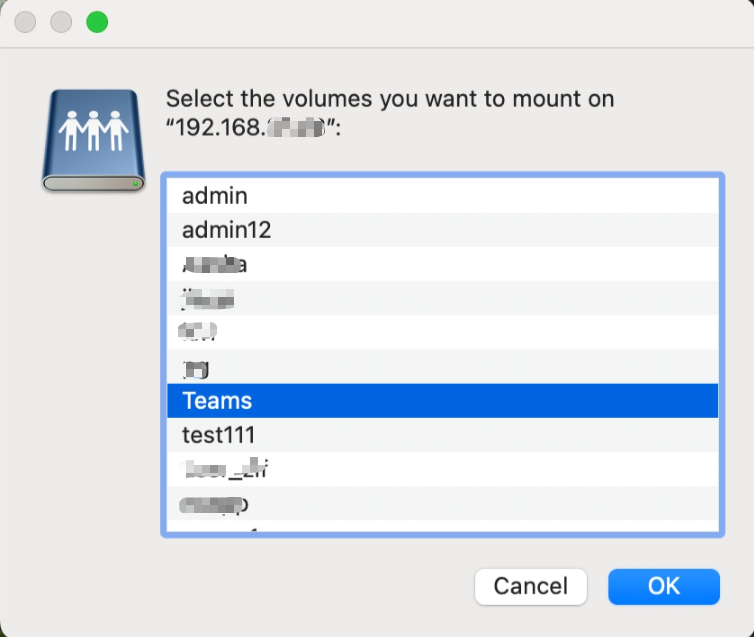This screenshot has height=637, width=754.
Task: Click the gray close window button
Action: 27,22
